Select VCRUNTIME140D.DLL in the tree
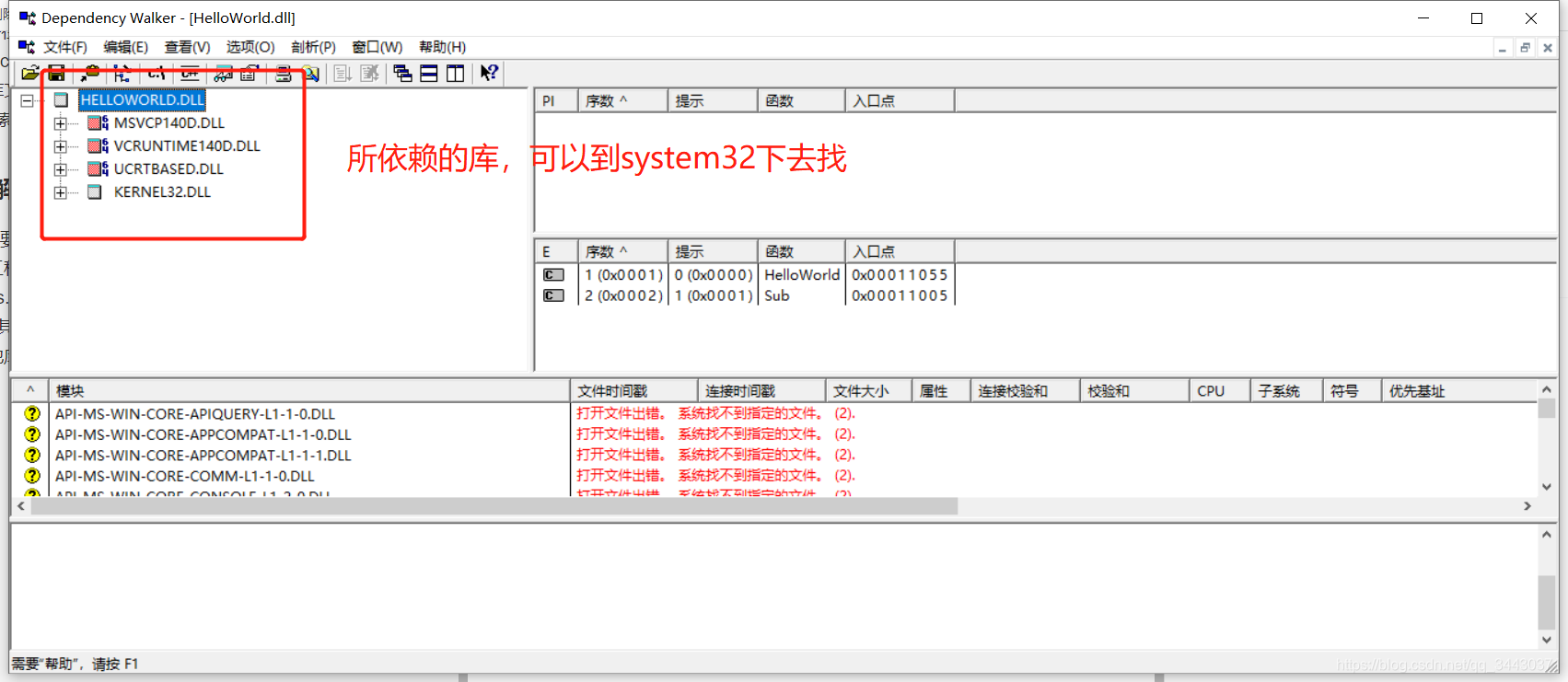 coord(187,146)
